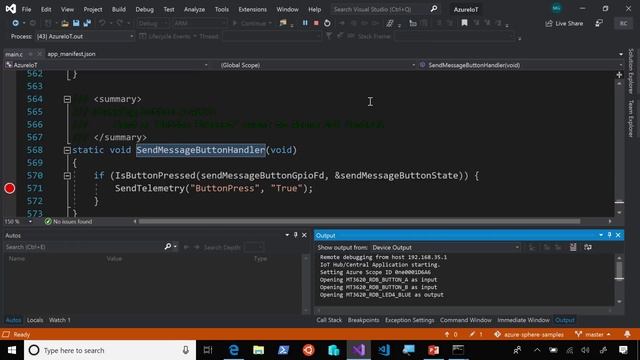This screenshot has height=360, width=640.
Task: Click the Search Visual Studio box
Action: (385, 9)
